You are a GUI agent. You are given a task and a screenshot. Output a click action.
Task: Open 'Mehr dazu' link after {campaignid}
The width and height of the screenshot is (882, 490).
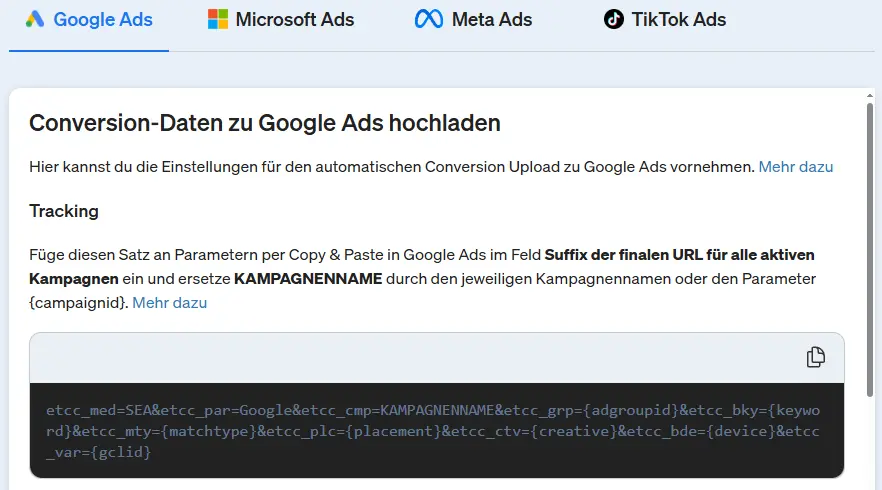(169, 303)
